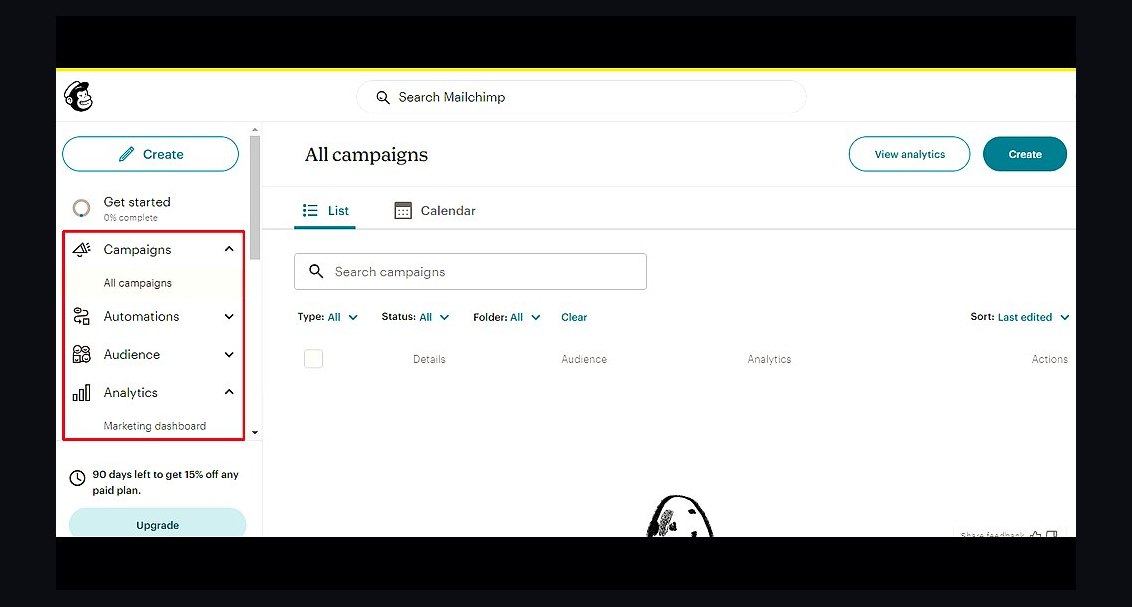The width and height of the screenshot is (1132, 607).
Task: Switch to the Calendar tab
Action: (435, 211)
